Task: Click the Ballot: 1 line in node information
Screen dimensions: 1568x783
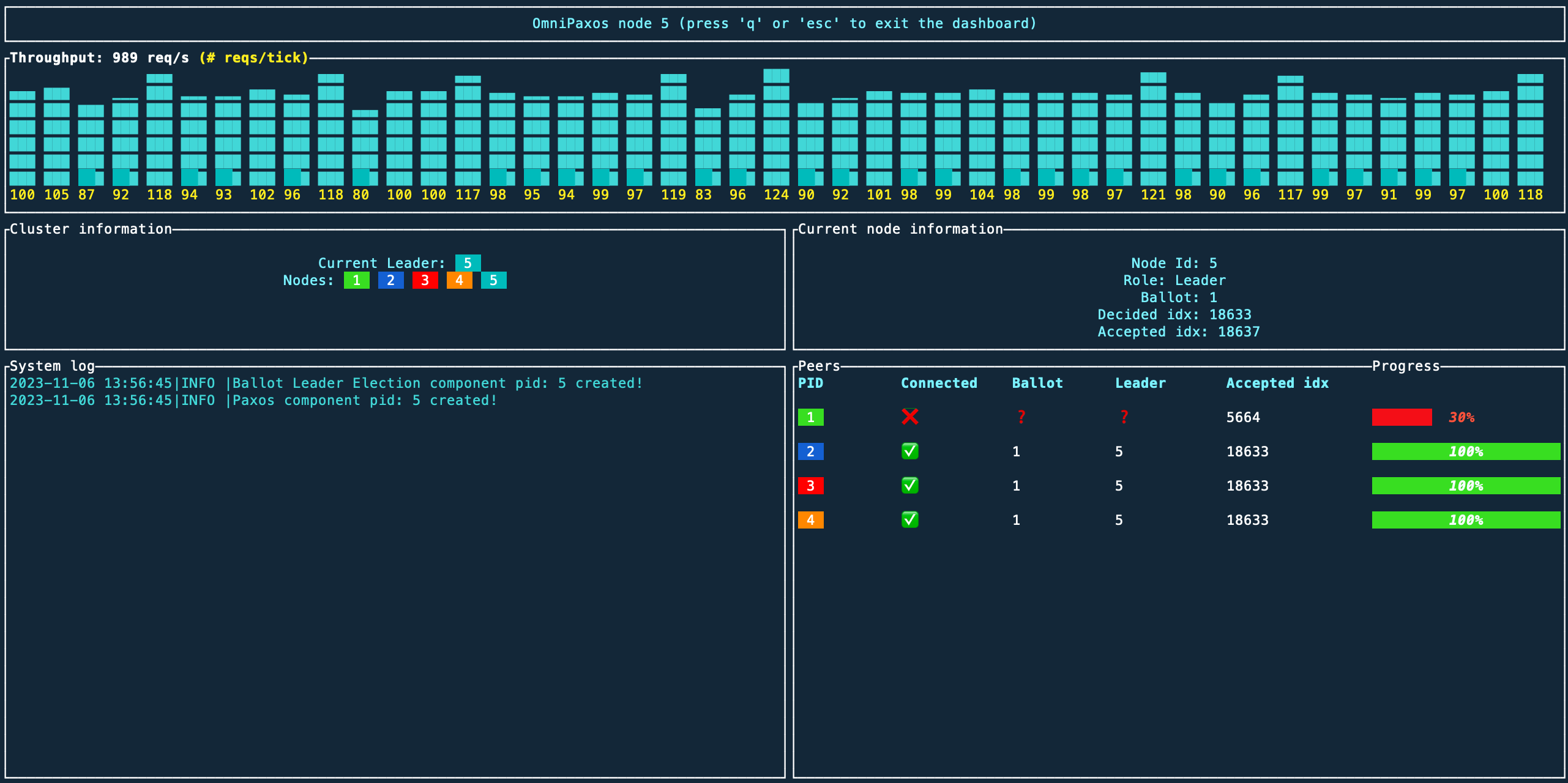Action: coord(1179,297)
